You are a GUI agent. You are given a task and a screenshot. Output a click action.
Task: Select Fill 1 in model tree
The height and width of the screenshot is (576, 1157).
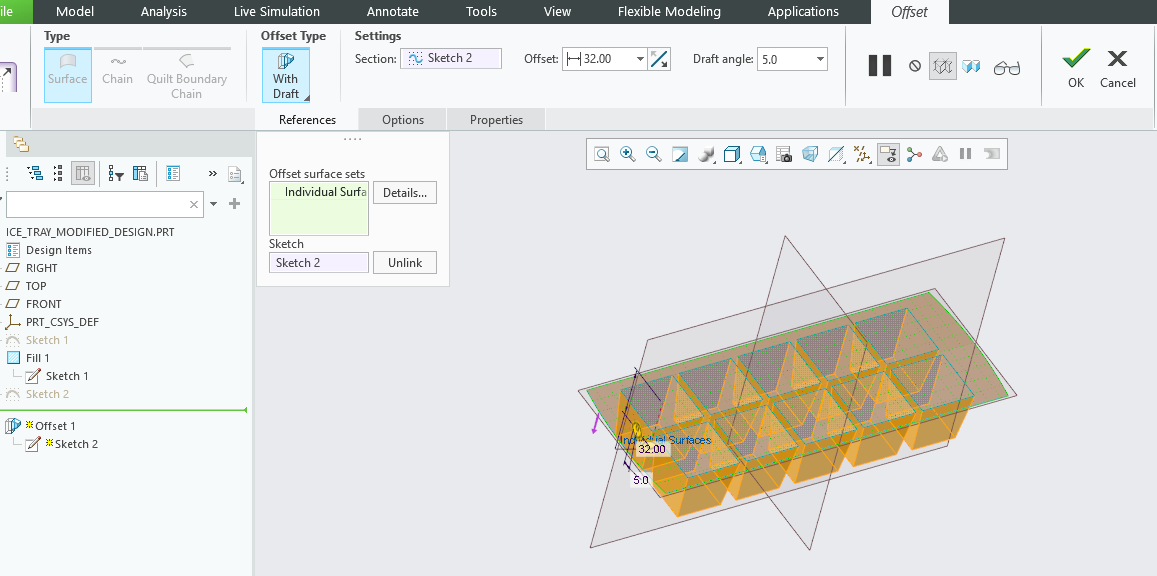tap(37, 358)
